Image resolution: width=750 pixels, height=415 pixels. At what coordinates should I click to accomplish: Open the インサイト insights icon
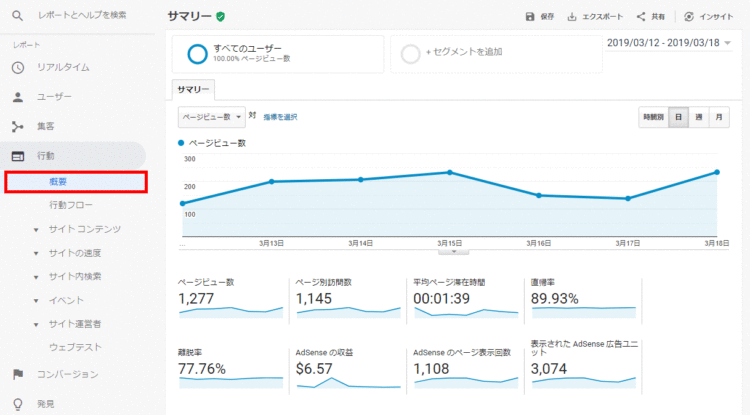coord(689,17)
